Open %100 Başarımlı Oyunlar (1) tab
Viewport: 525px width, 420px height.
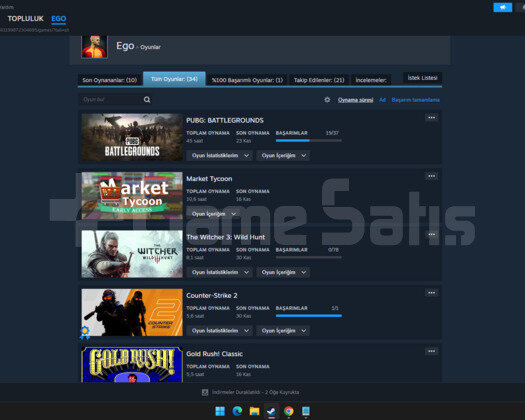(x=247, y=80)
